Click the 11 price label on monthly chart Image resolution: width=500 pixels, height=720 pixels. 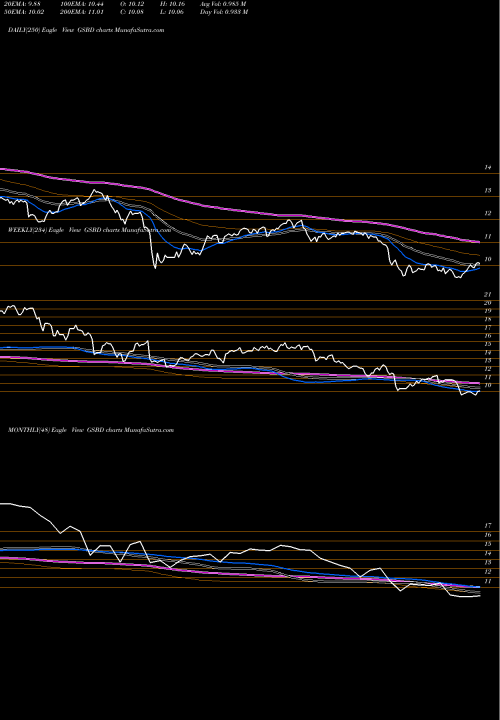(x=488, y=581)
